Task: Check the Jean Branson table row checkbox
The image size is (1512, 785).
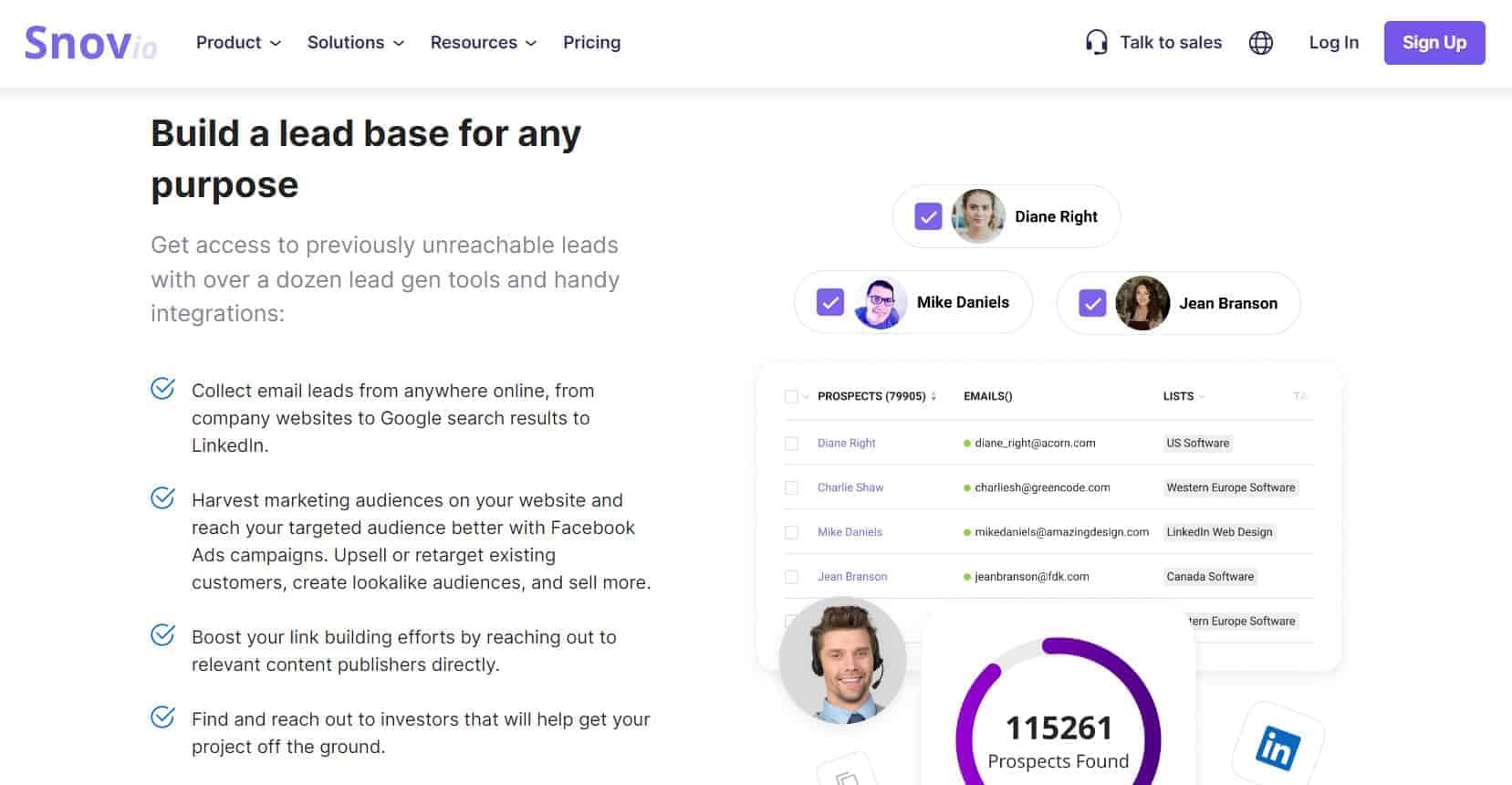Action: [x=791, y=578]
